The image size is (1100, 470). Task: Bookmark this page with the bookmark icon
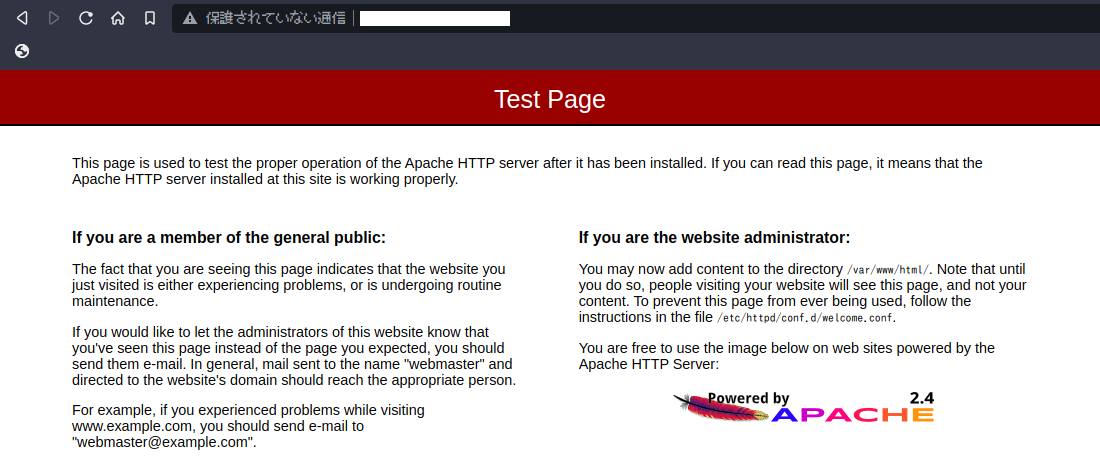[x=149, y=18]
